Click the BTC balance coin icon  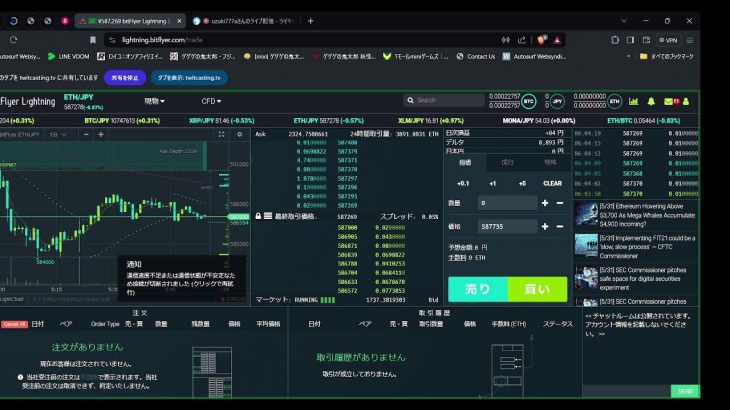pos(529,101)
